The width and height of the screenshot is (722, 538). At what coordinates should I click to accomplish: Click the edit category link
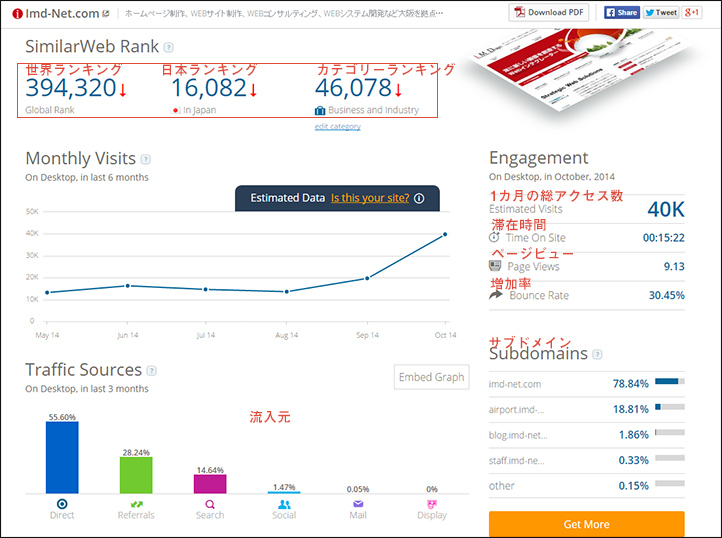[x=338, y=126]
